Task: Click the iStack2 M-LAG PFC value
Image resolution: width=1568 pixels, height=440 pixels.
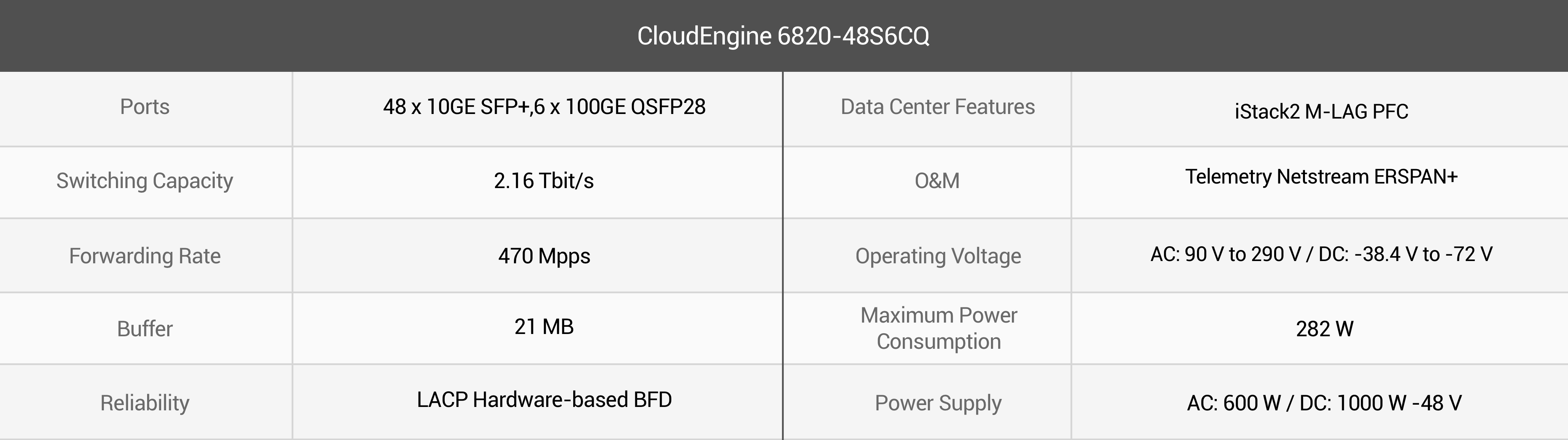Action: pos(1321,111)
